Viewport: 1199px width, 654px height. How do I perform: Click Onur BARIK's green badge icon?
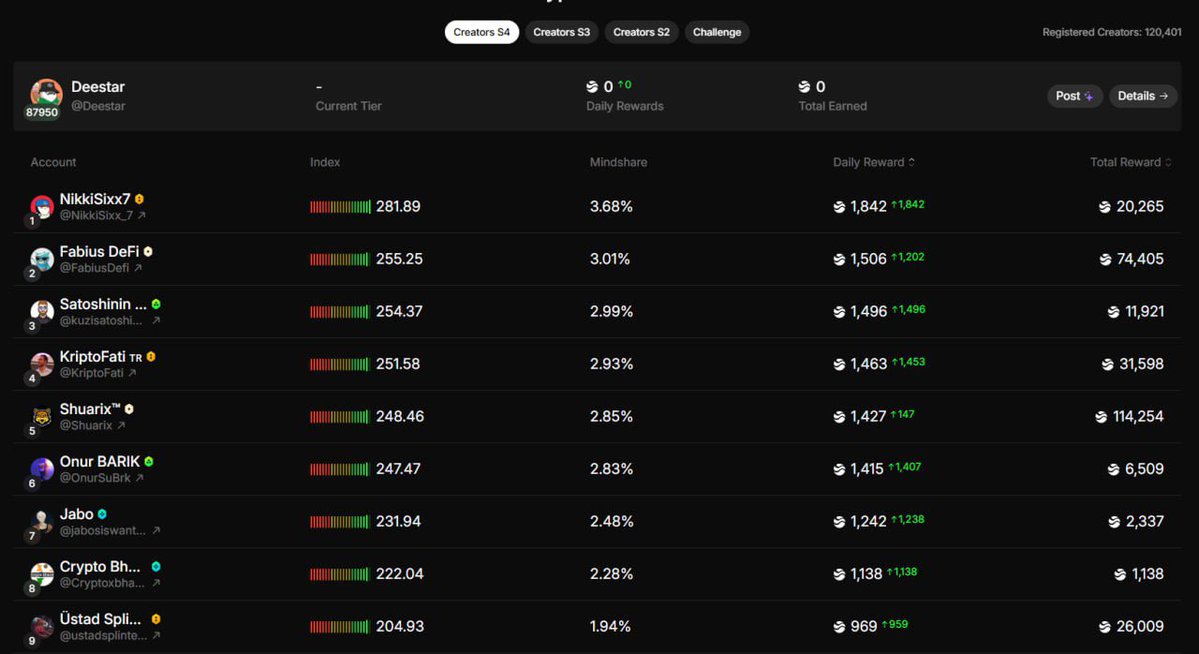click(148, 461)
